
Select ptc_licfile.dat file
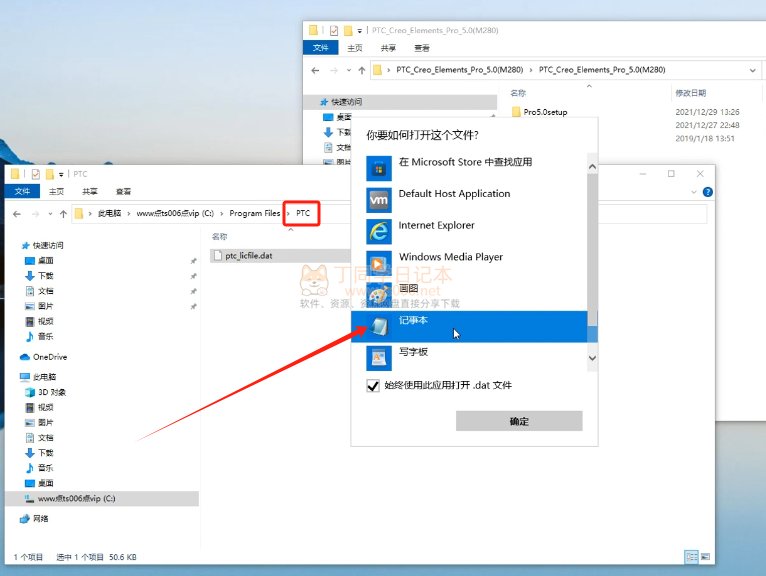pos(248,256)
